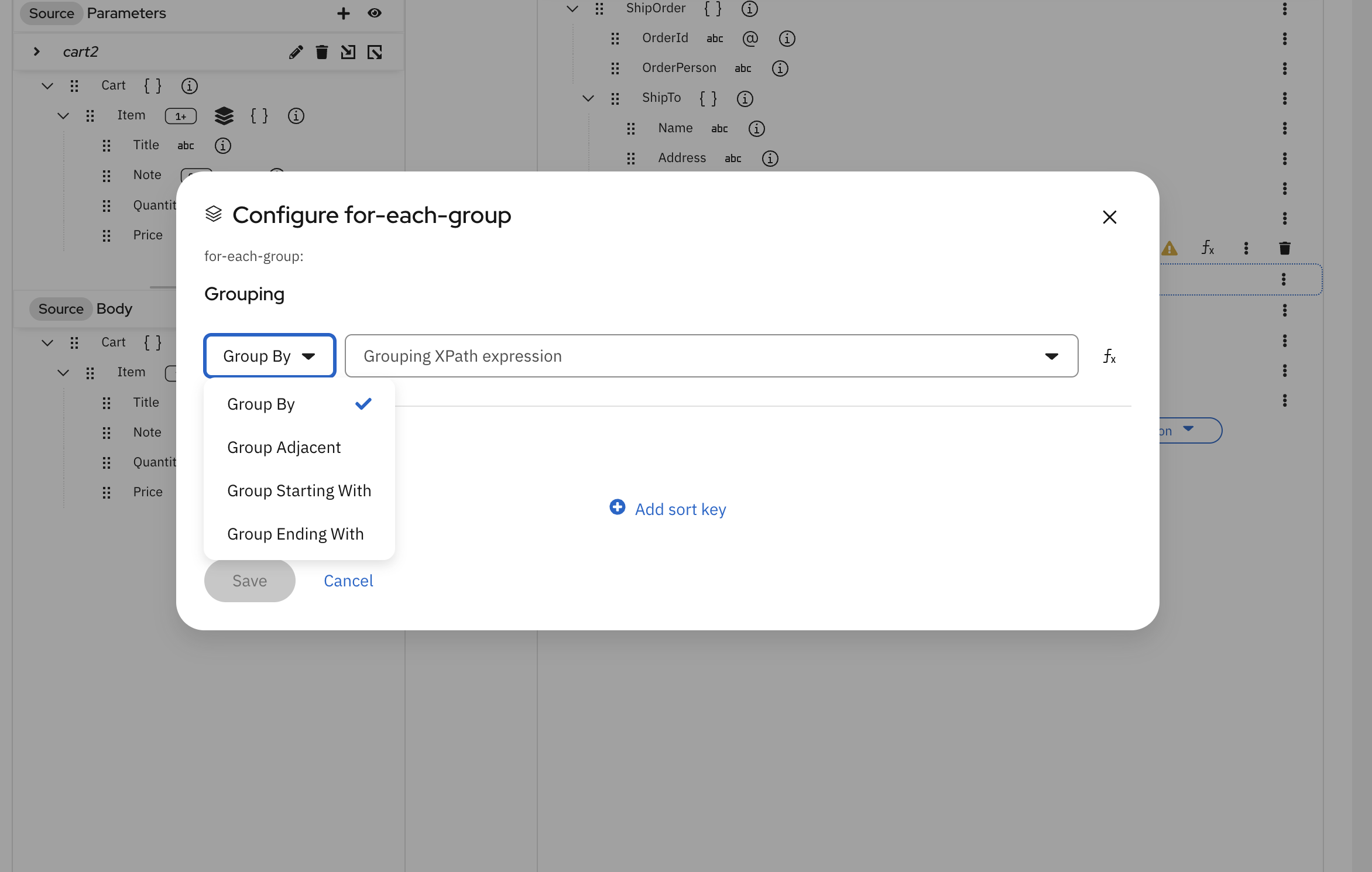The image size is (1372, 872).
Task: Show info for ShipOrder node
Action: point(749,9)
